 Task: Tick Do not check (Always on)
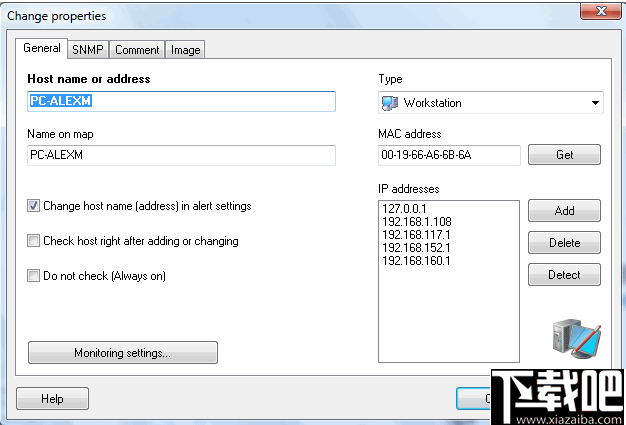[34, 276]
